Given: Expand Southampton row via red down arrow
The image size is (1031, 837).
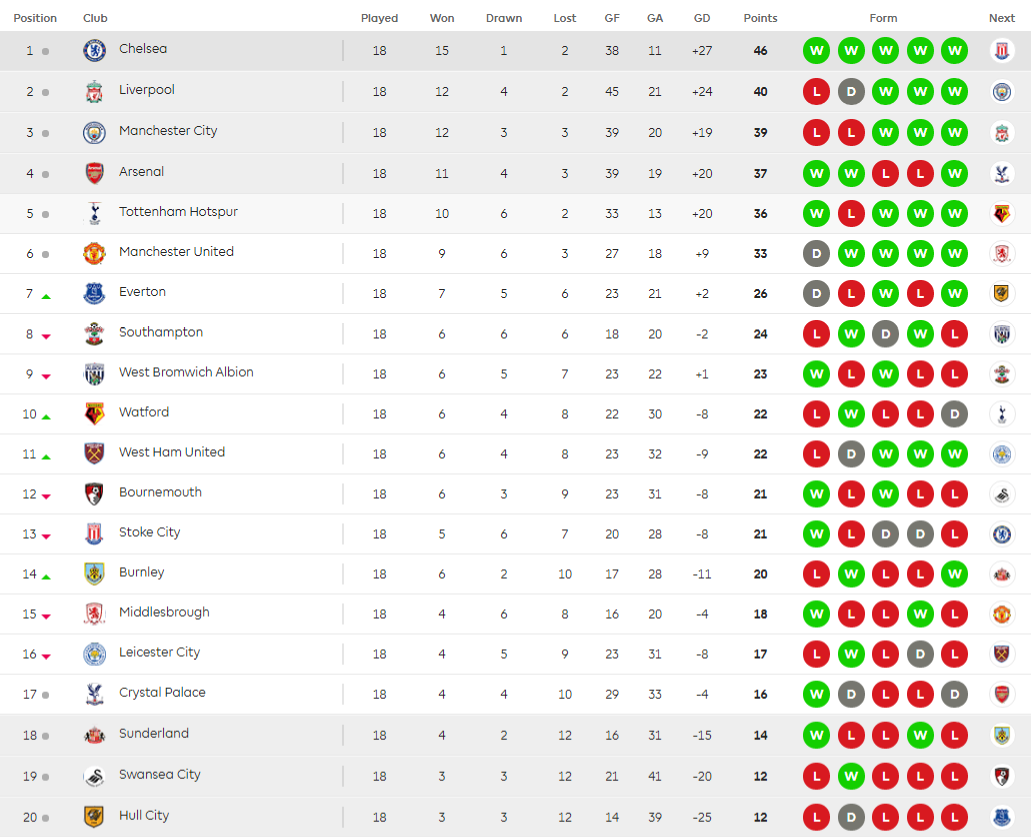Looking at the screenshot, I should coord(46,336).
